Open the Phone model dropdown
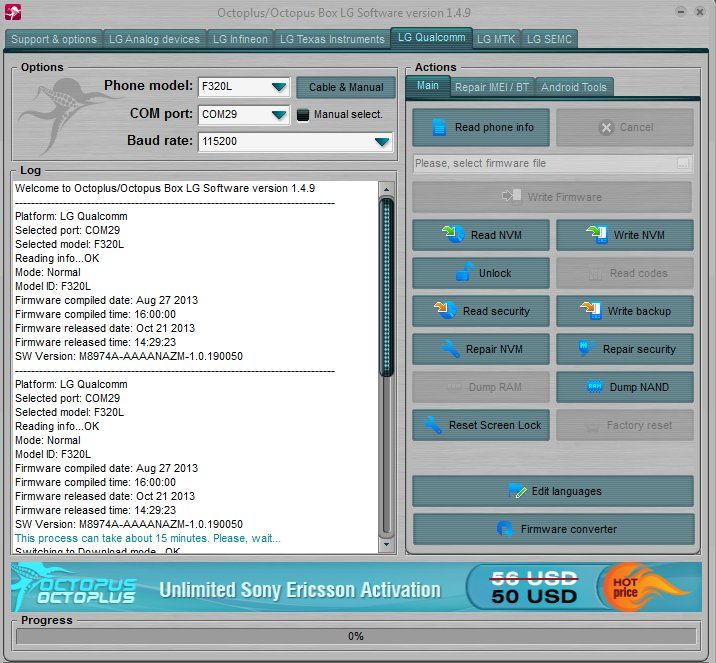This screenshot has height=663, width=716. [279, 86]
